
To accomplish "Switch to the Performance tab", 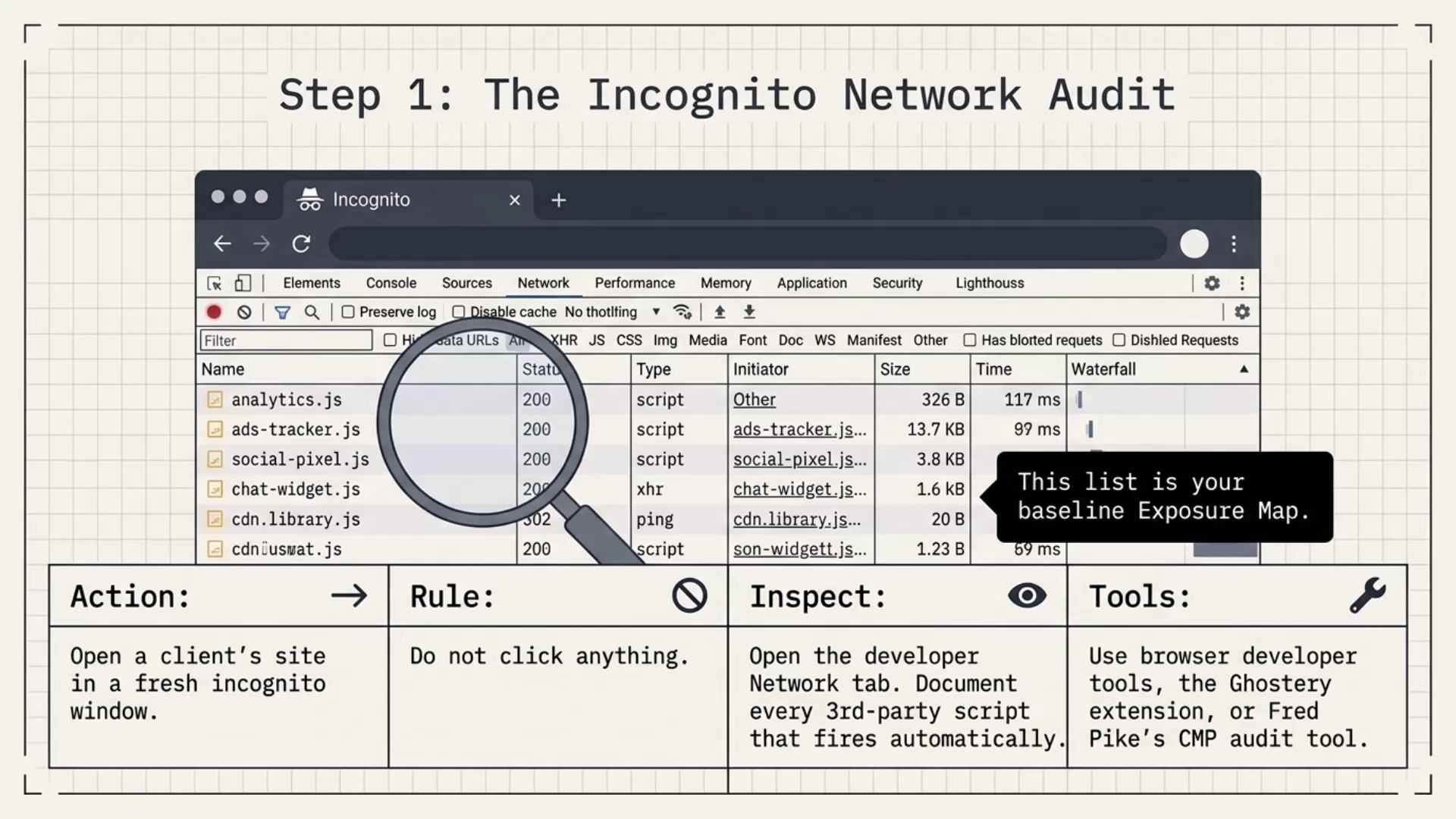I will tap(635, 283).
